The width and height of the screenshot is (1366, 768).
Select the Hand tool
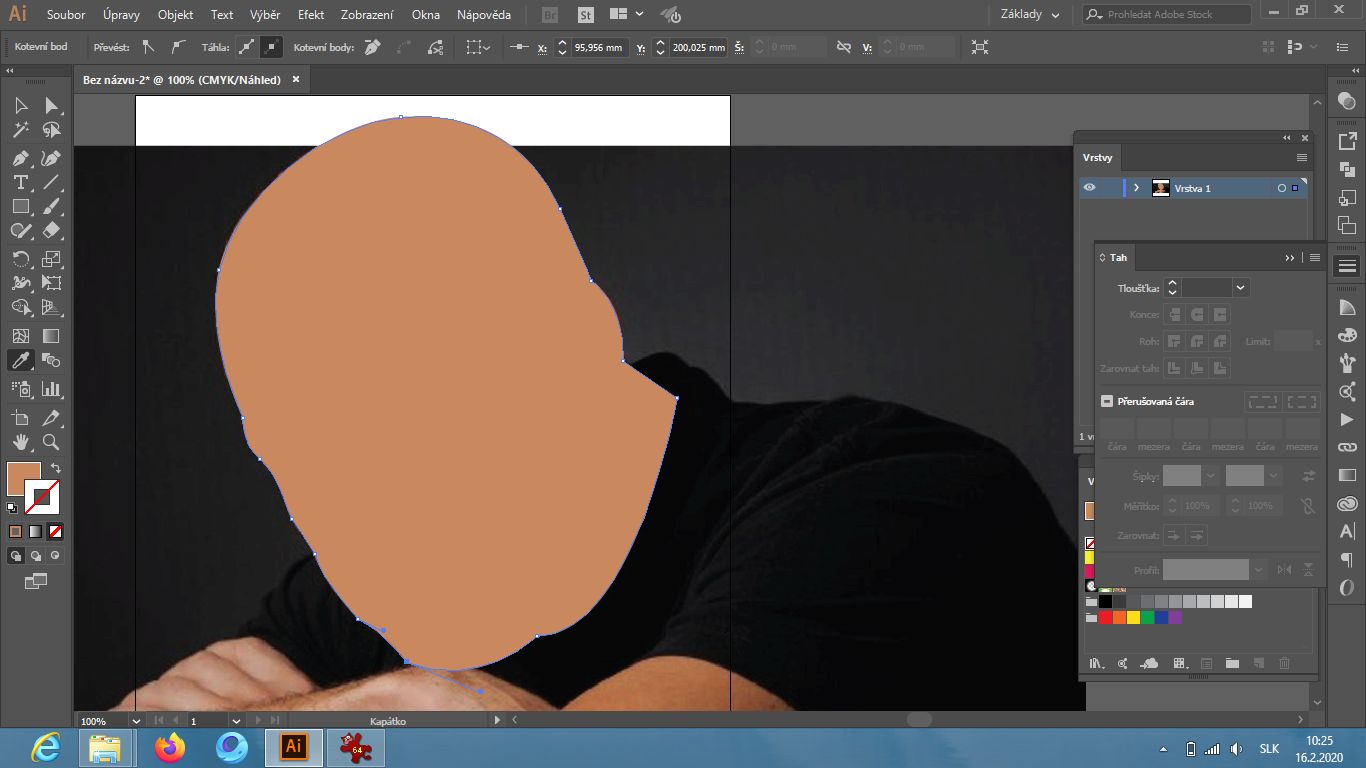click(20, 442)
